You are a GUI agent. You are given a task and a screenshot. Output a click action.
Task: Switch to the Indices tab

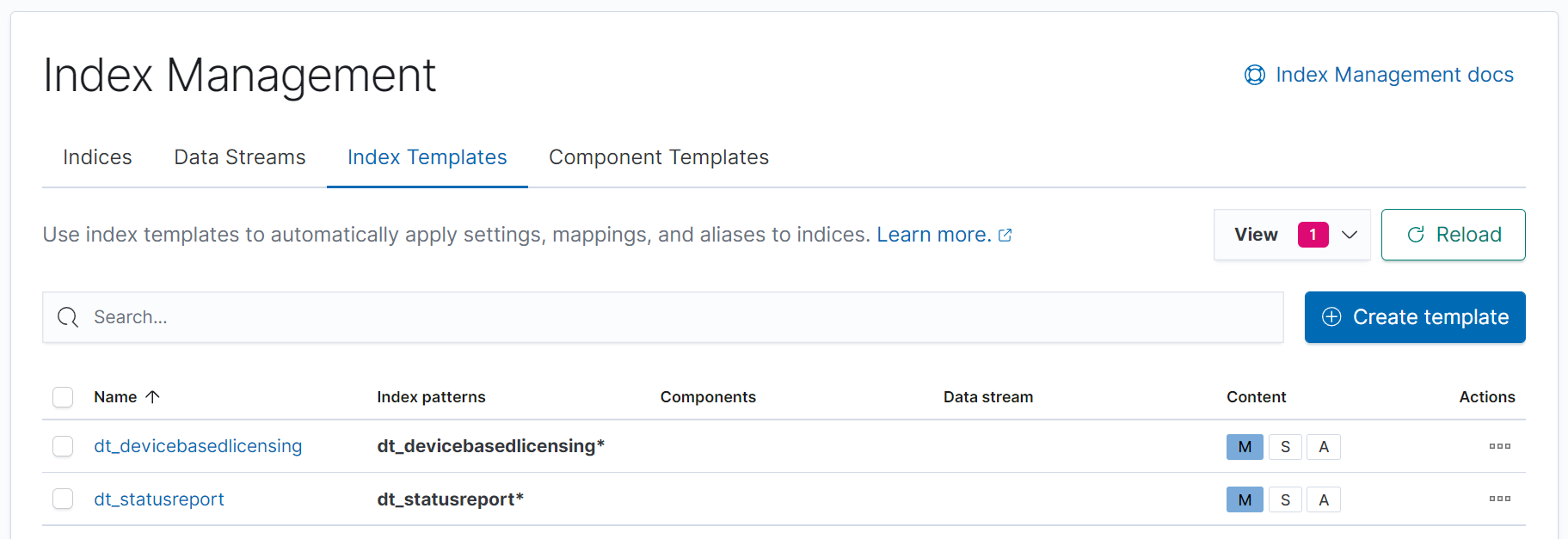click(x=97, y=157)
